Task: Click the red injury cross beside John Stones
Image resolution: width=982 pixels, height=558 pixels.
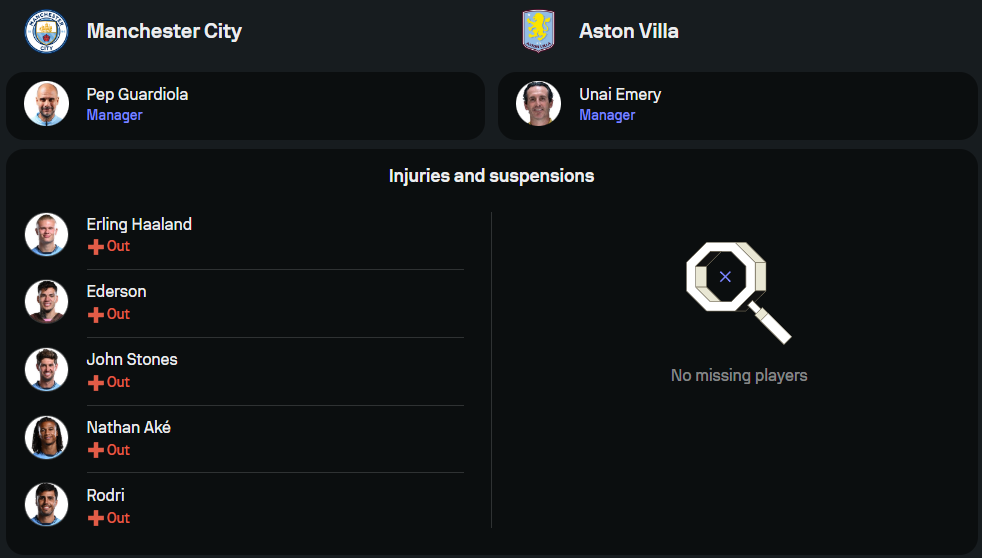Action: pyautogui.click(x=96, y=382)
